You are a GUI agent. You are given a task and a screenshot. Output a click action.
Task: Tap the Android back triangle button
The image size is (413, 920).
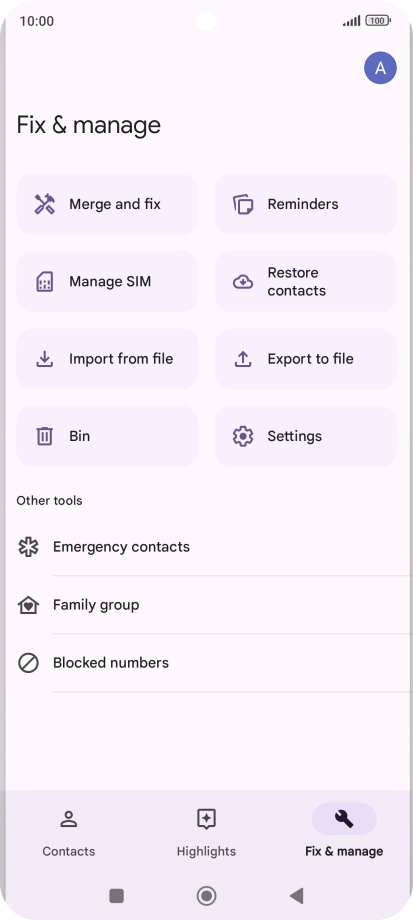[x=296, y=896]
